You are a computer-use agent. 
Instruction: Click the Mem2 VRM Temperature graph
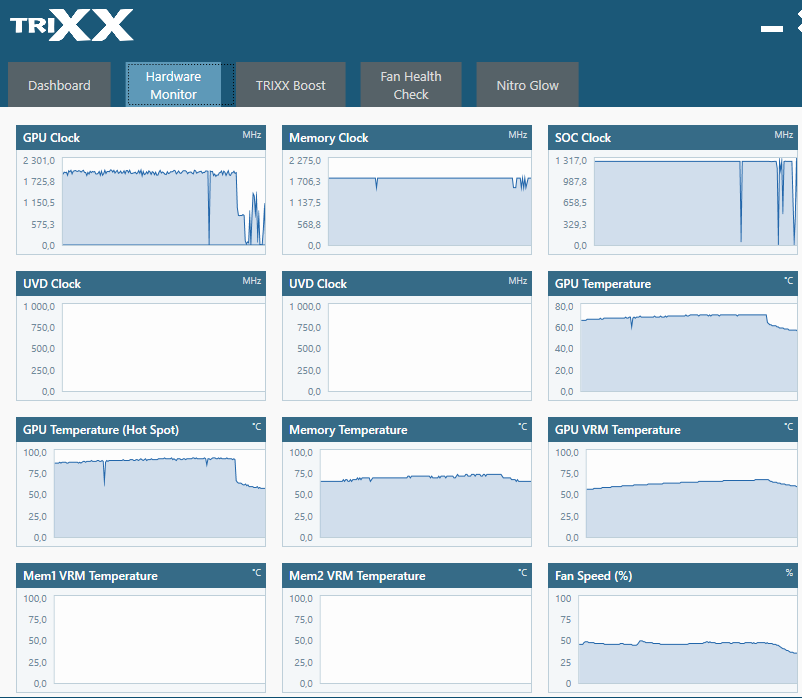[x=425, y=640]
